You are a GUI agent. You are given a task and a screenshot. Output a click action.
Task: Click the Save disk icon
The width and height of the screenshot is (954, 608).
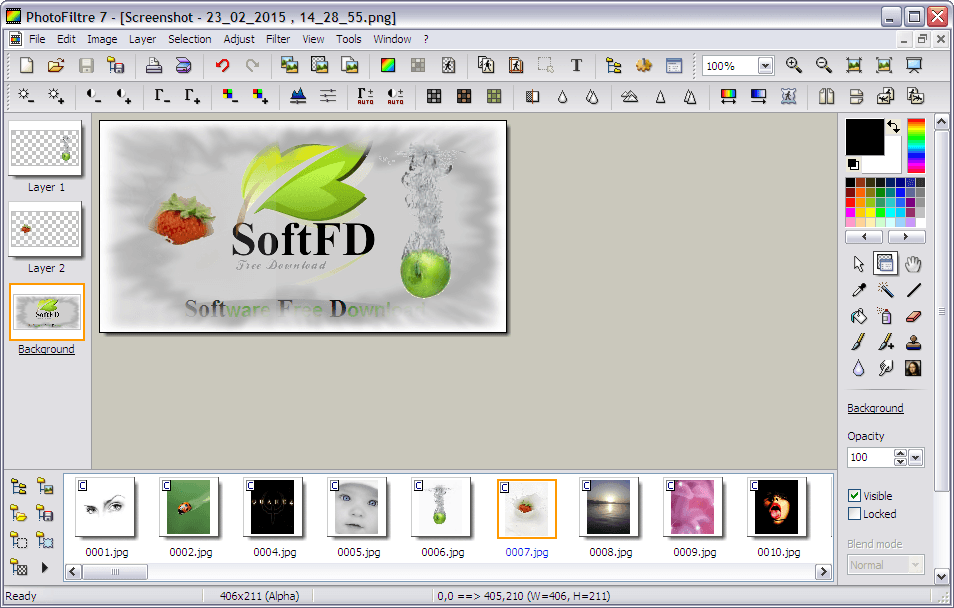click(x=86, y=65)
